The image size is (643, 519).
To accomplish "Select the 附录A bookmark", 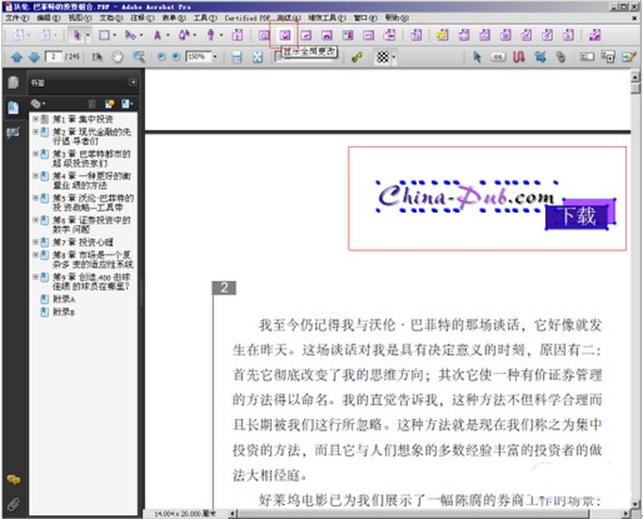I will click(64, 299).
